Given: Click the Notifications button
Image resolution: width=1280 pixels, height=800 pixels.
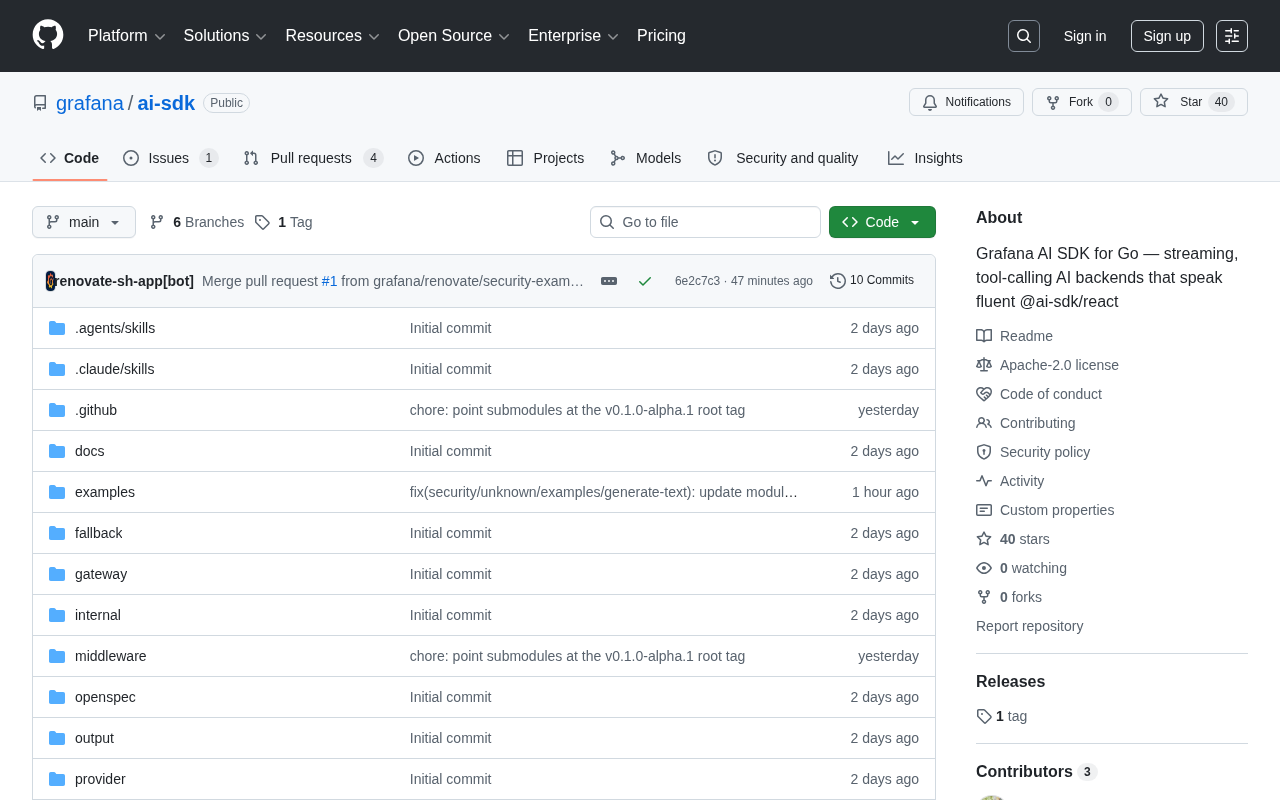Looking at the screenshot, I should (x=966, y=102).
